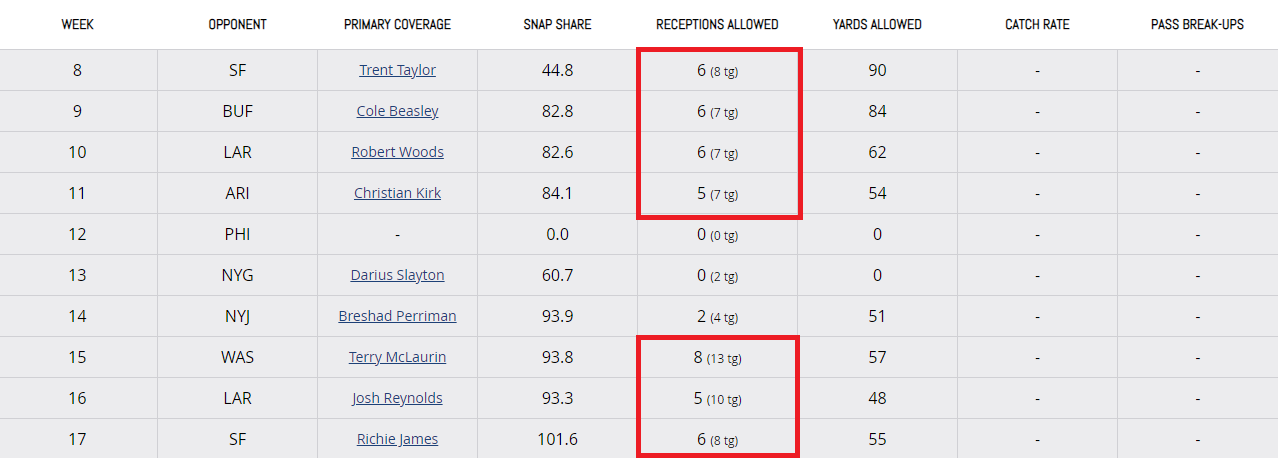
Task: Click the Catch Rate column header
Action: click(x=1037, y=24)
